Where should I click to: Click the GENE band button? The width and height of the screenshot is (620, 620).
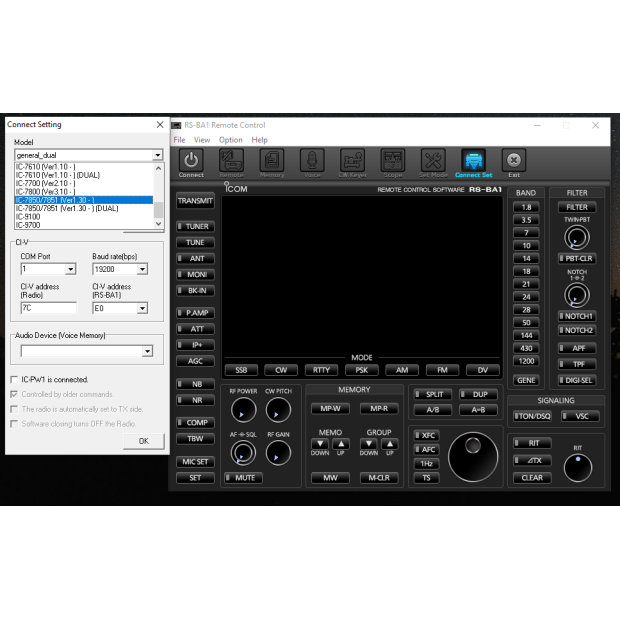click(x=526, y=380)
